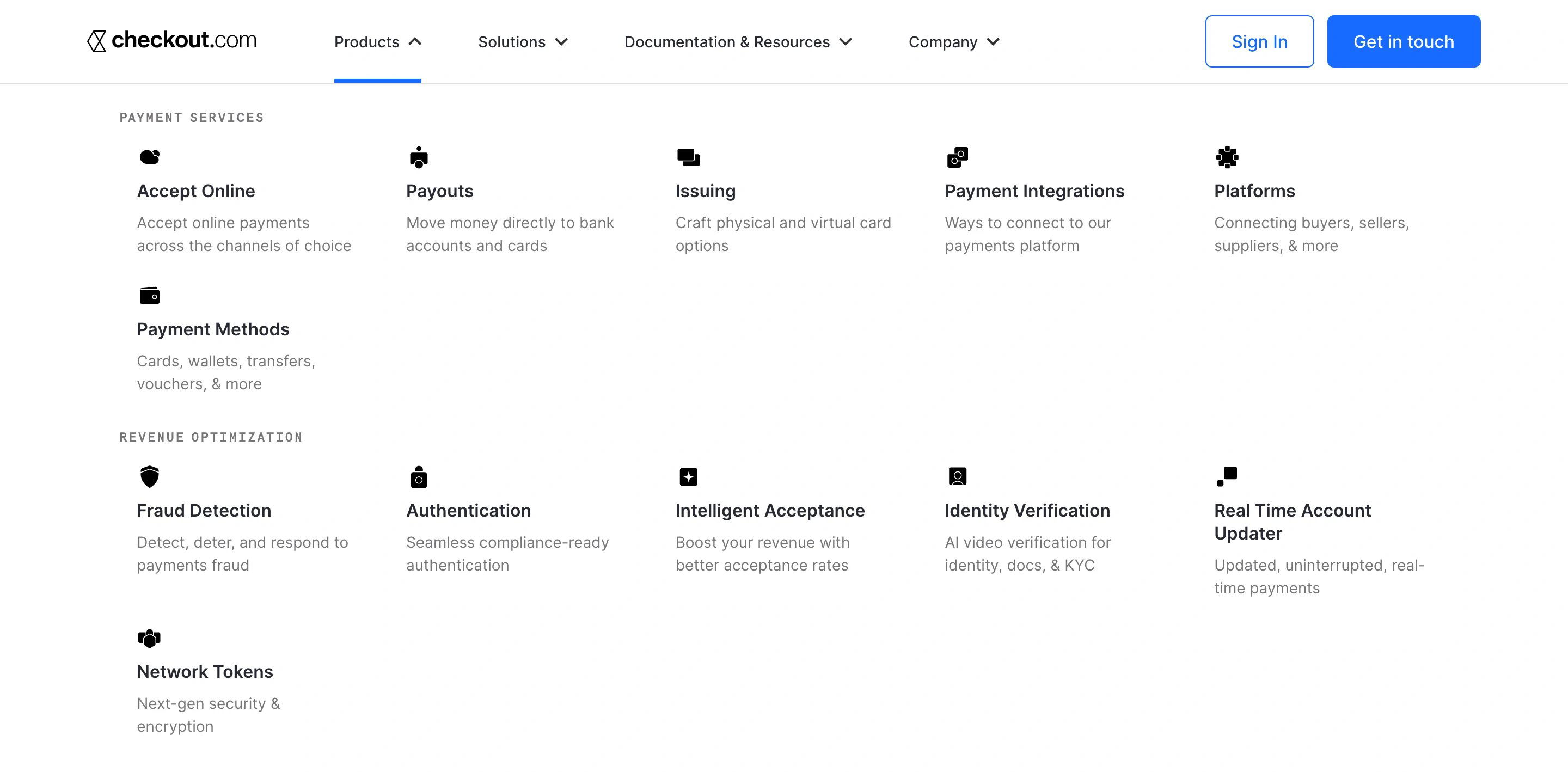Click the Network Tokens icon

pyautogui.click(x=150, y=638)
